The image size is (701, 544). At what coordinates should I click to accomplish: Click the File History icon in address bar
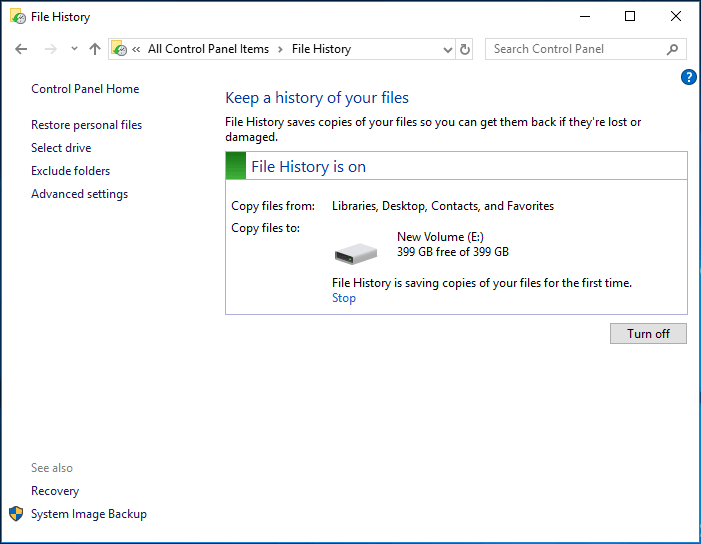tap(119, 49)
